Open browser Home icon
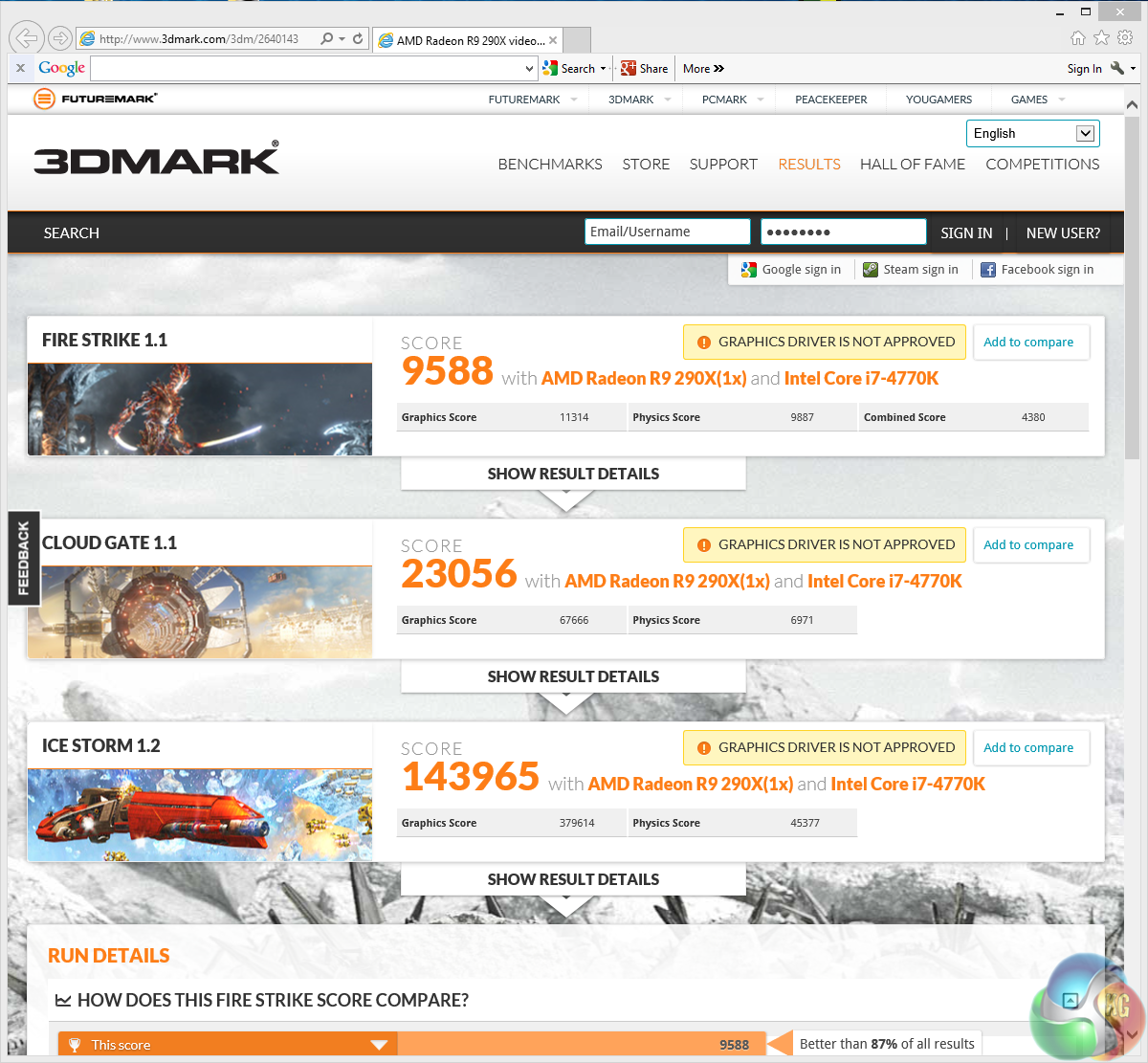This screenshot has width=1148, height=1063. pos(1078,38)
